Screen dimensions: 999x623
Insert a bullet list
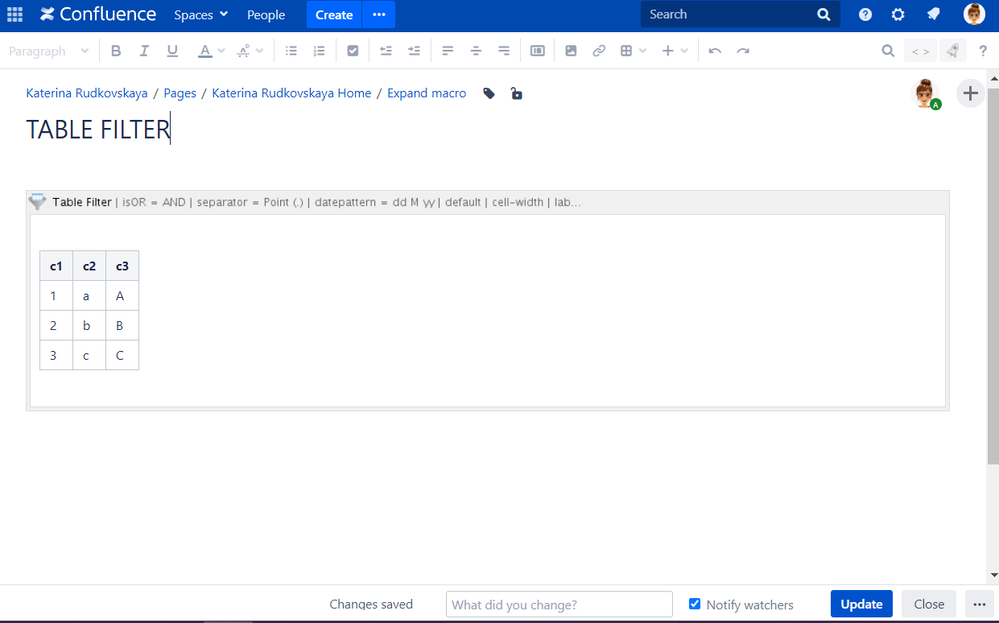(291, 51)
